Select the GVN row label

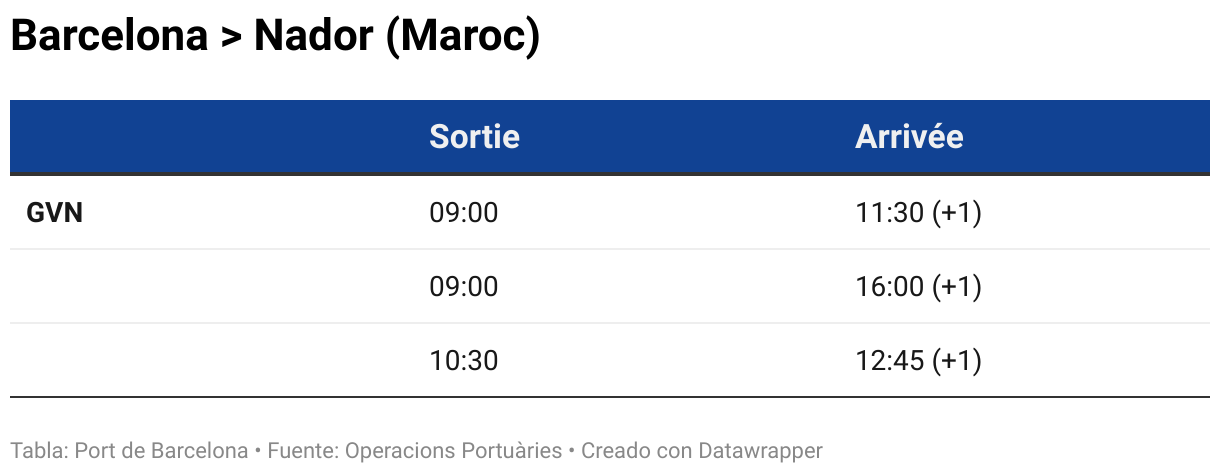(54, 213)
